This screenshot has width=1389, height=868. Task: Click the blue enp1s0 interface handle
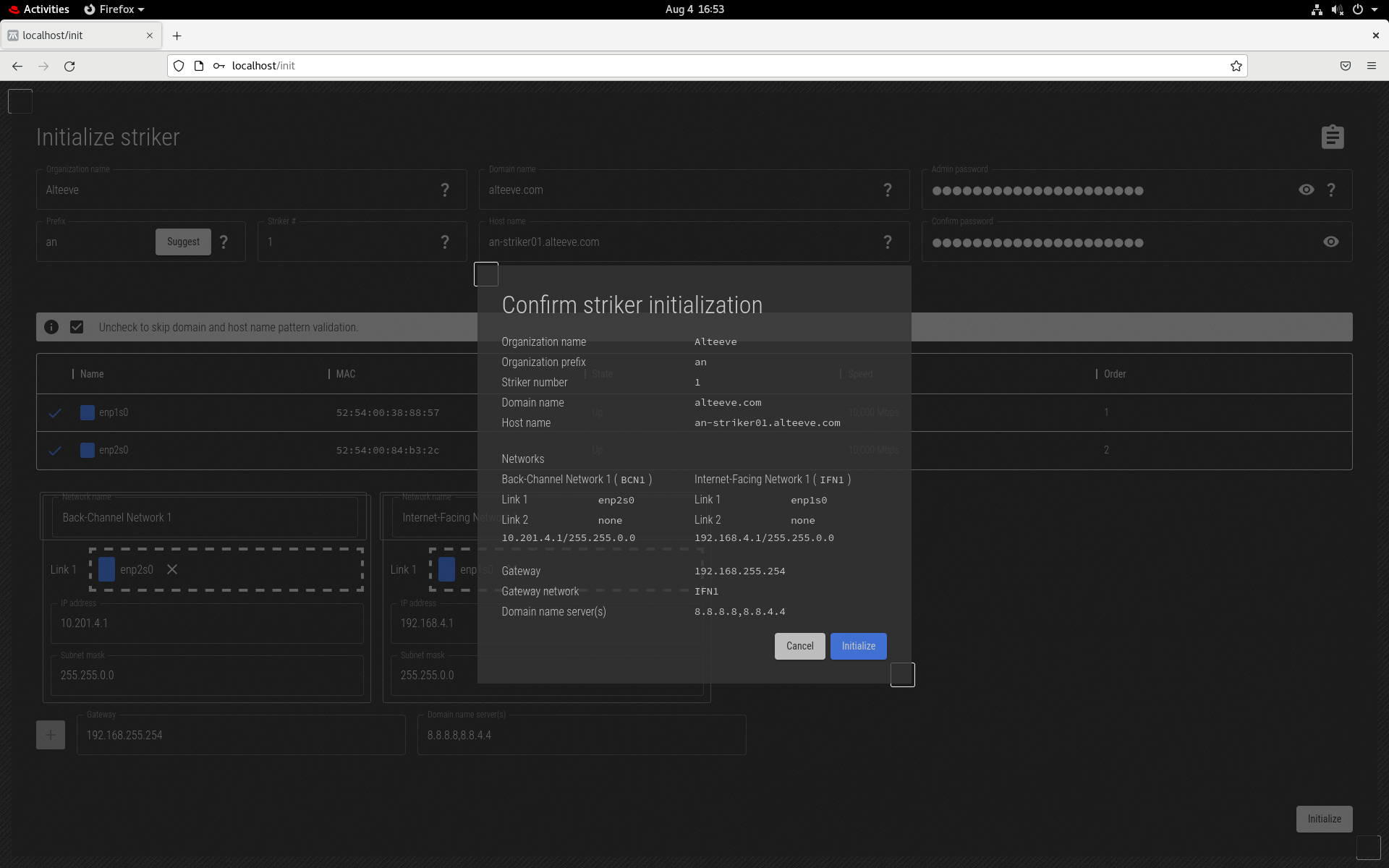coord(88,412)
